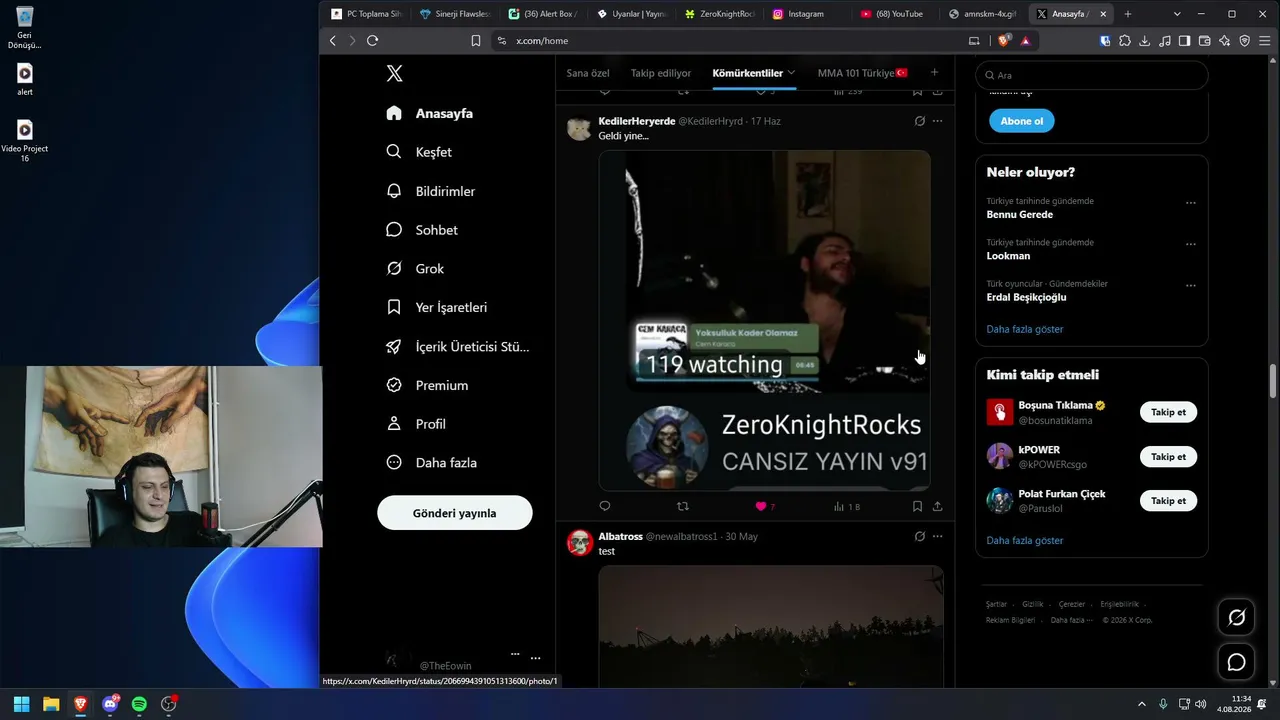Open account menu dots beside @TheEowin
Image resolution: width=1280 pixels, height=720 pixels.
pyautogui.click(x=535, y=658)
